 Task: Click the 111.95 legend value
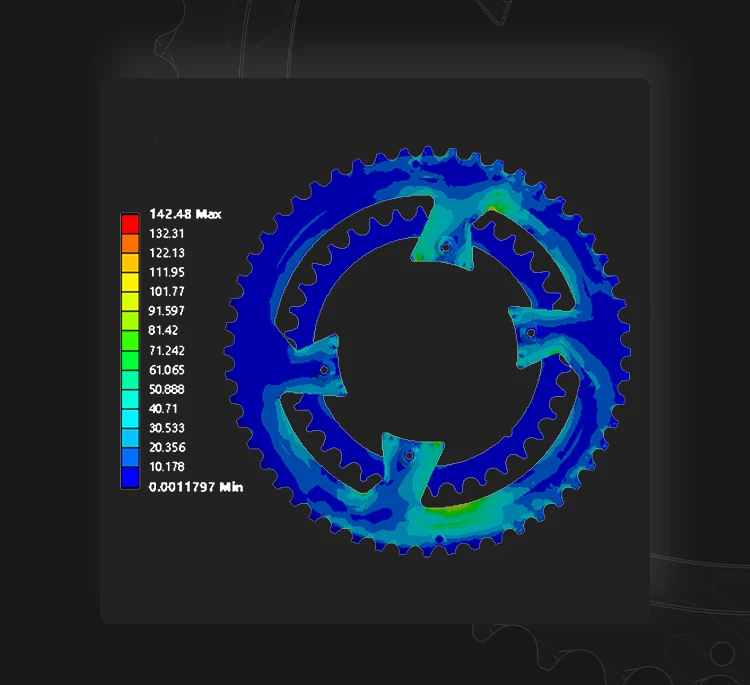tap(166, 272)
